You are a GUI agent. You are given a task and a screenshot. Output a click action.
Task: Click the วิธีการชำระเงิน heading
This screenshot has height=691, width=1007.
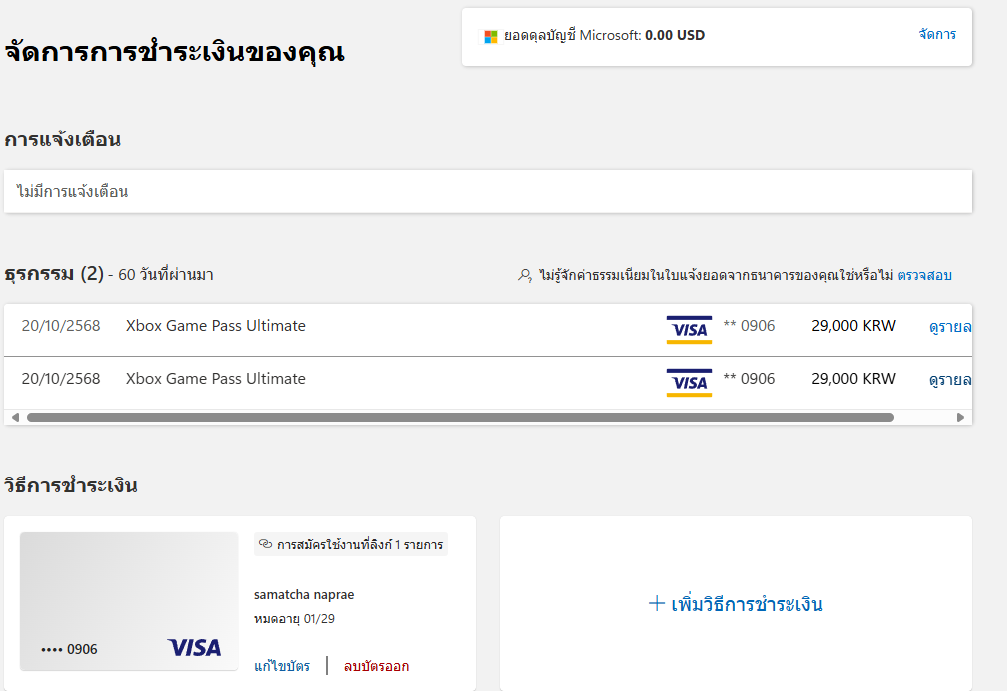pos(71,485)
